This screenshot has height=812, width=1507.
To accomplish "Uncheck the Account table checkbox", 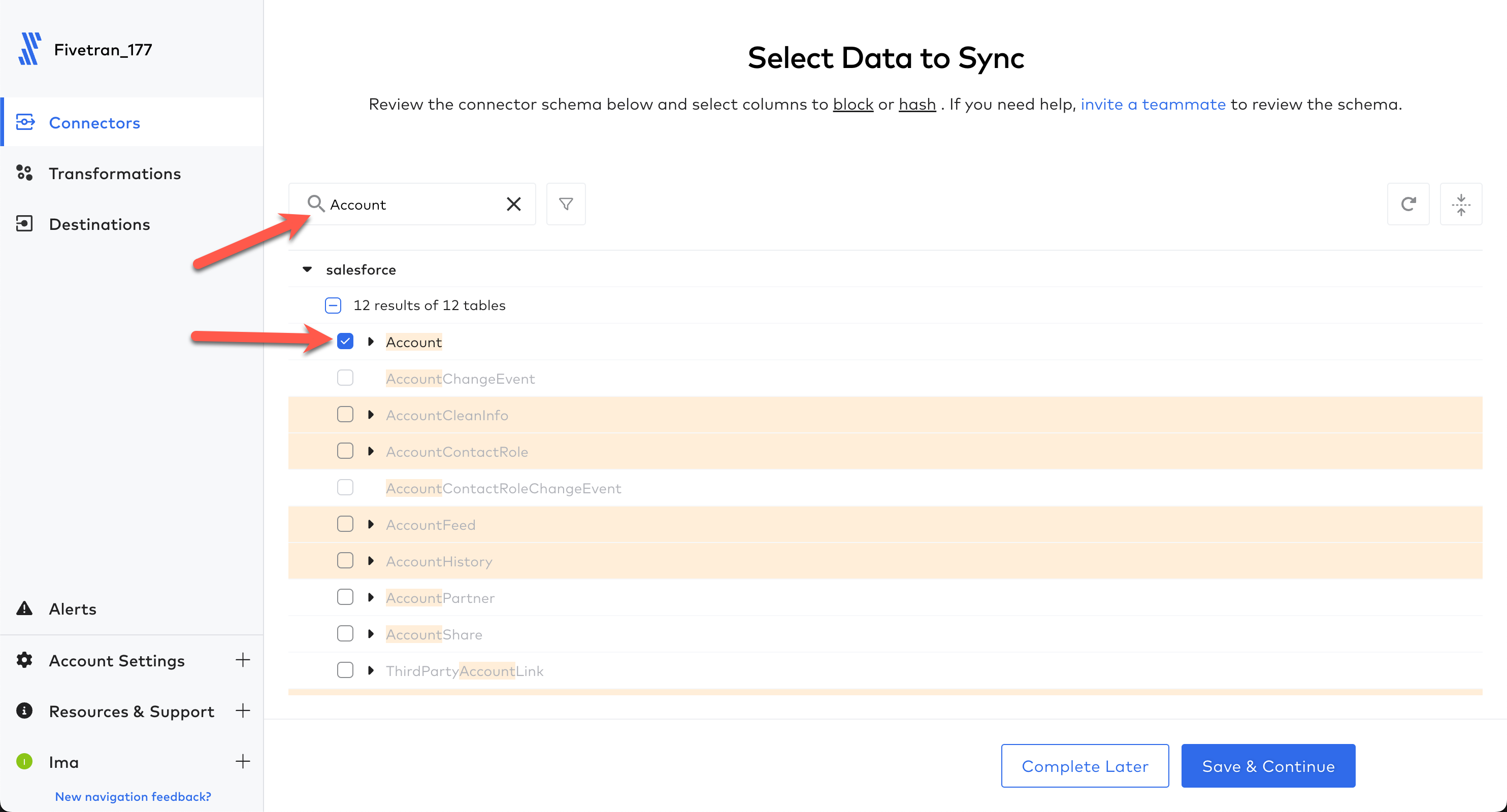I will (x=345, y=342).
